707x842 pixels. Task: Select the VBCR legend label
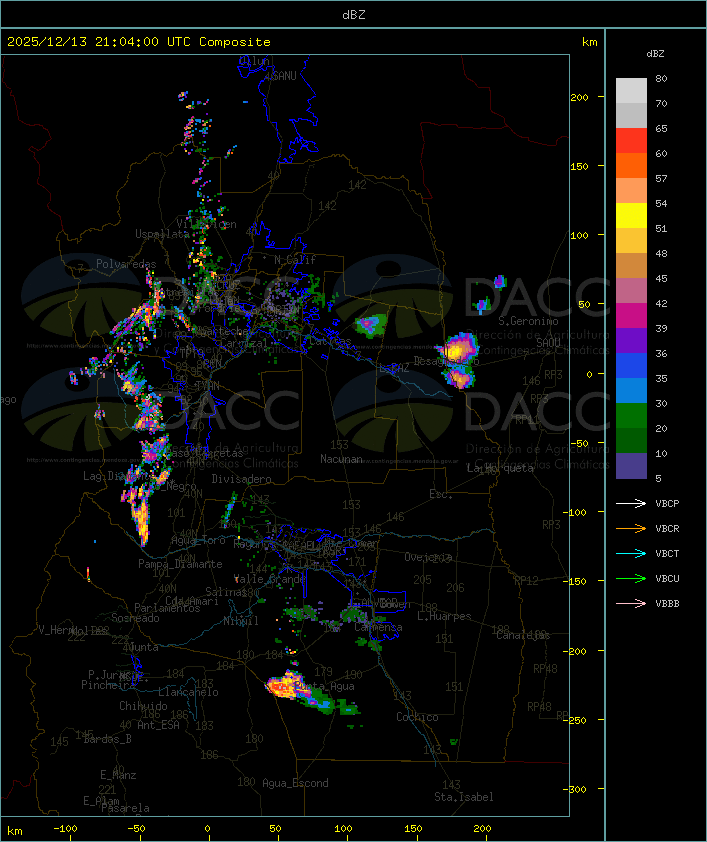667,528
